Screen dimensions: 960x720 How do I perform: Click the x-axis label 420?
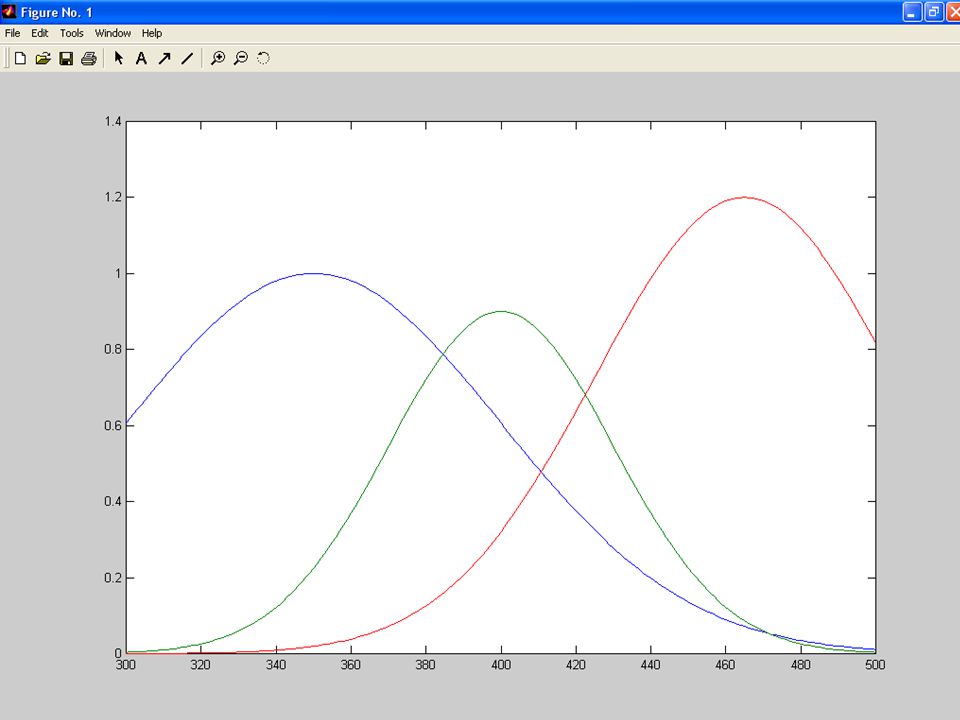click(576, 665)
